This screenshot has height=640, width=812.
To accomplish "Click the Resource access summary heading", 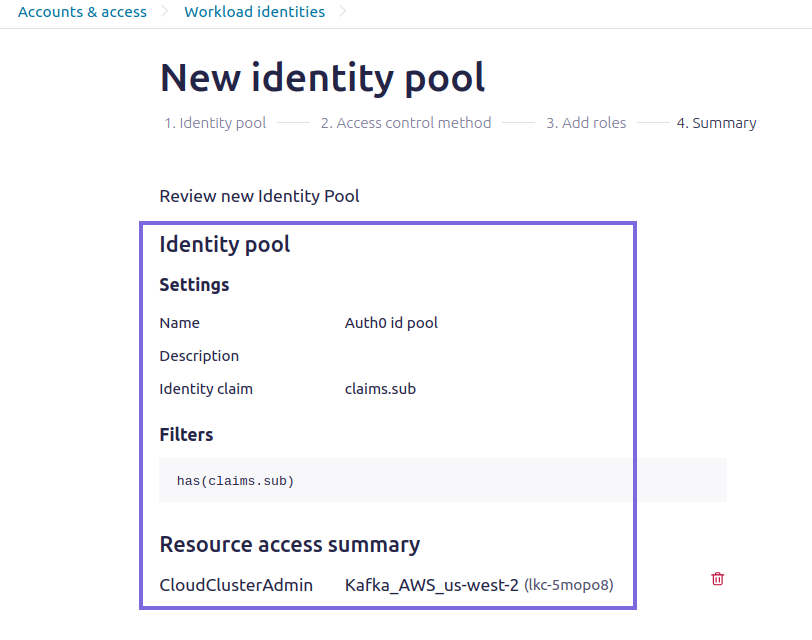I will click(289, 544).
